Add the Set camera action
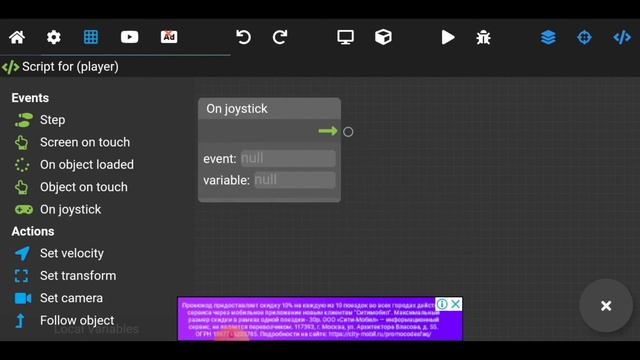 point(71,298)
